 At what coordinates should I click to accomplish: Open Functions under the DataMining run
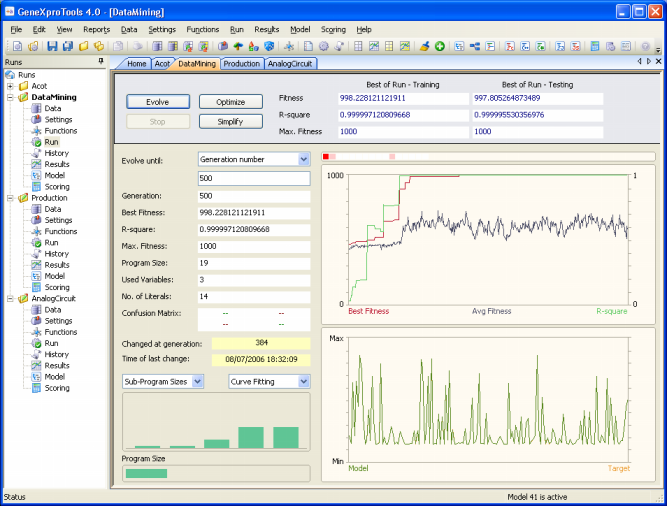60,131
